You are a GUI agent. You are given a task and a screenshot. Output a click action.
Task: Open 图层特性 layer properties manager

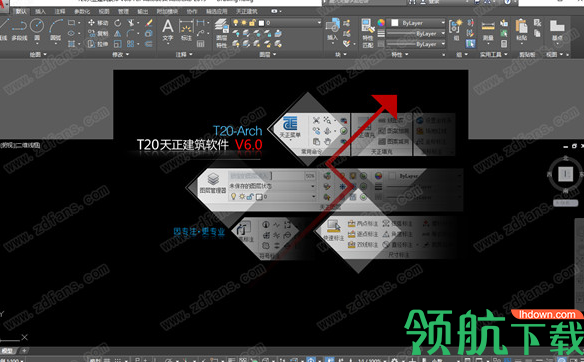click(222, 33)
